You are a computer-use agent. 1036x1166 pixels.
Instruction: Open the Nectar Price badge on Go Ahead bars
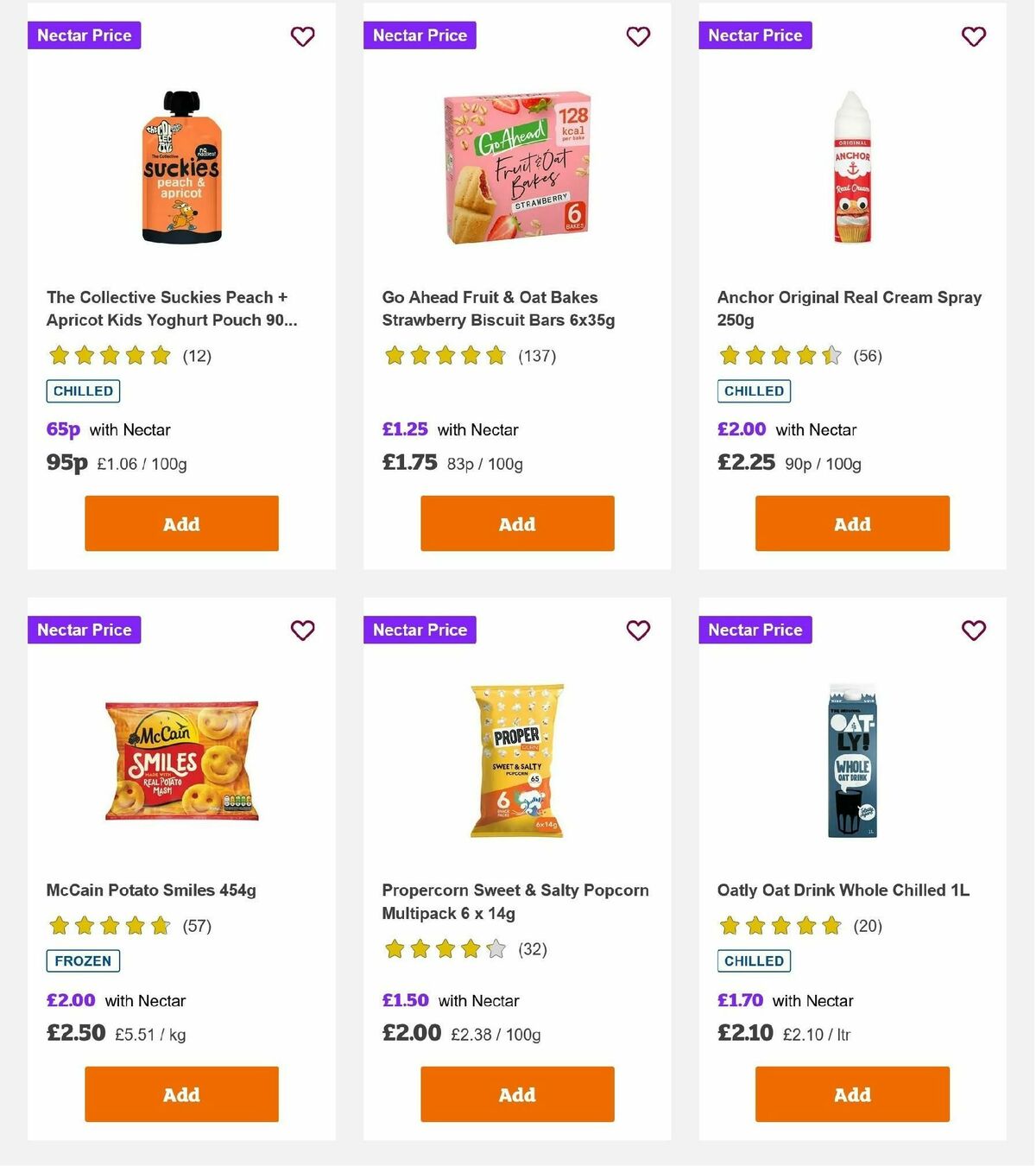point(420,35)
